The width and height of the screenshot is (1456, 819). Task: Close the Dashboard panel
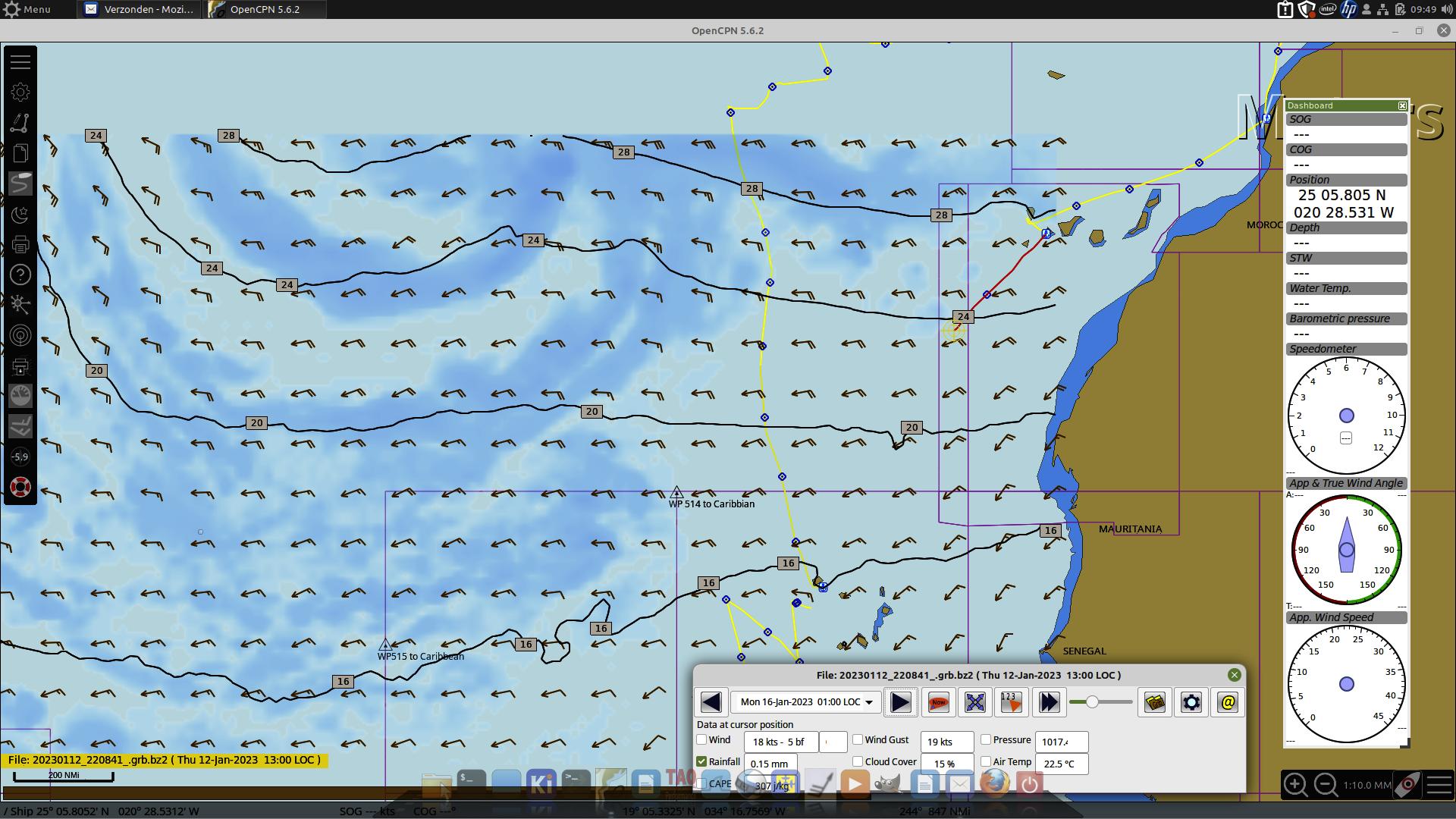(1402, 105)
